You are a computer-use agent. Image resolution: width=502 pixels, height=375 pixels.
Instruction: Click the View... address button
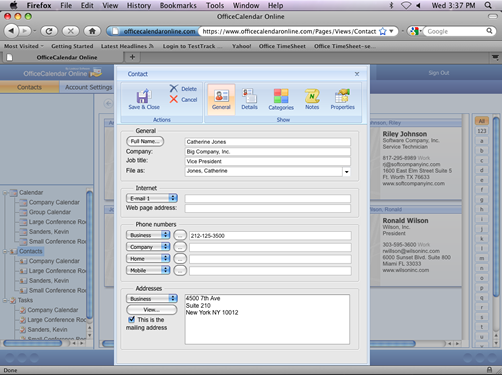pyautogui.click(x=152, y=310)
